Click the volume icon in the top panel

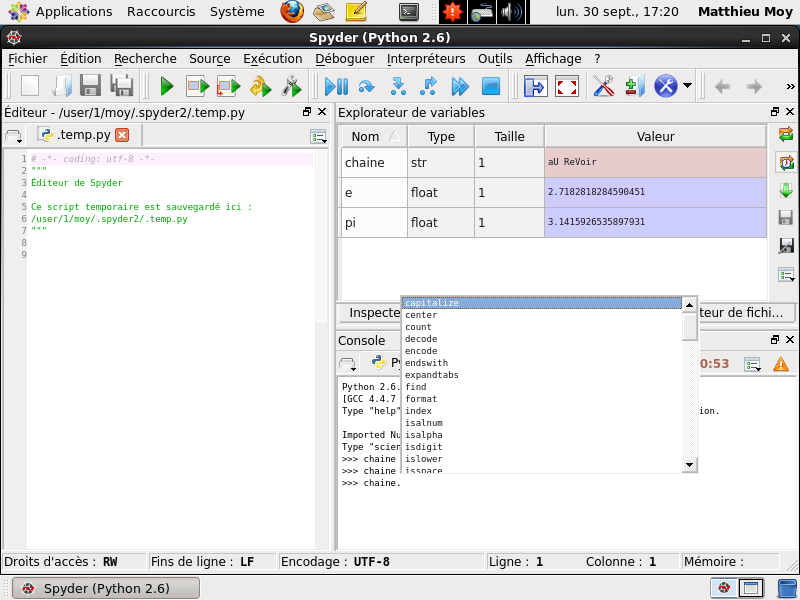pyautogui.click(x=512, y=11)
